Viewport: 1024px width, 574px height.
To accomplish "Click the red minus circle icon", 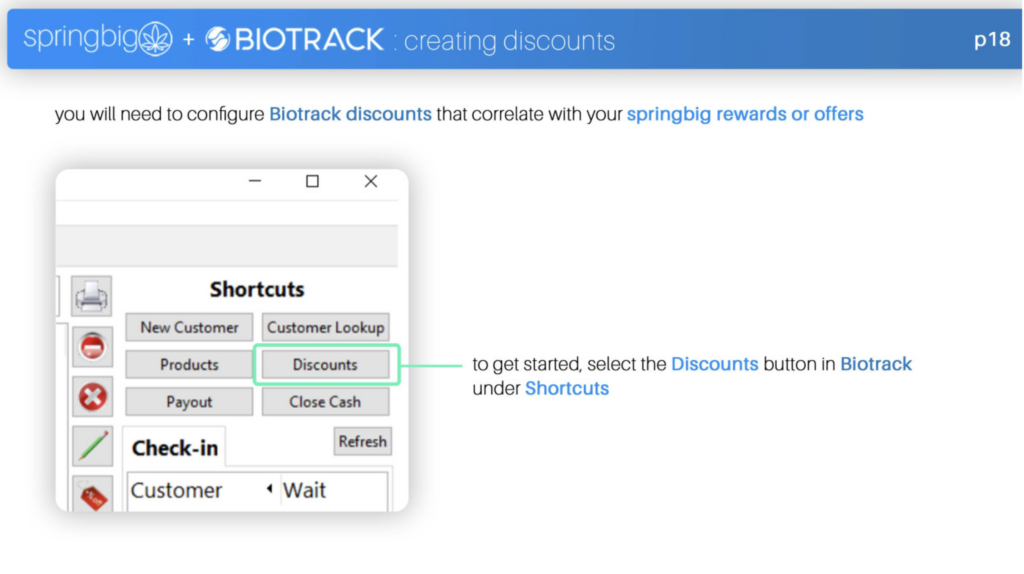I will pyautogui.click(x=92, y=346).
